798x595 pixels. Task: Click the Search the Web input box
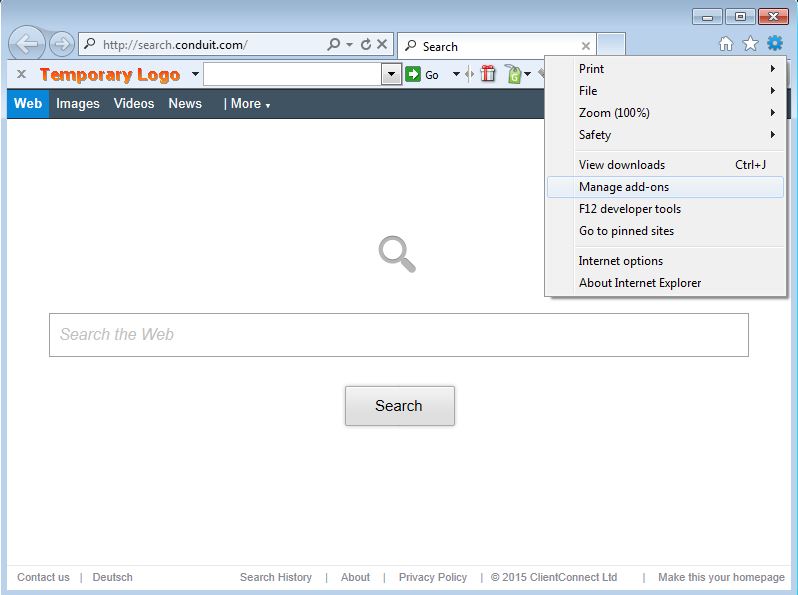tap(398, 335)
